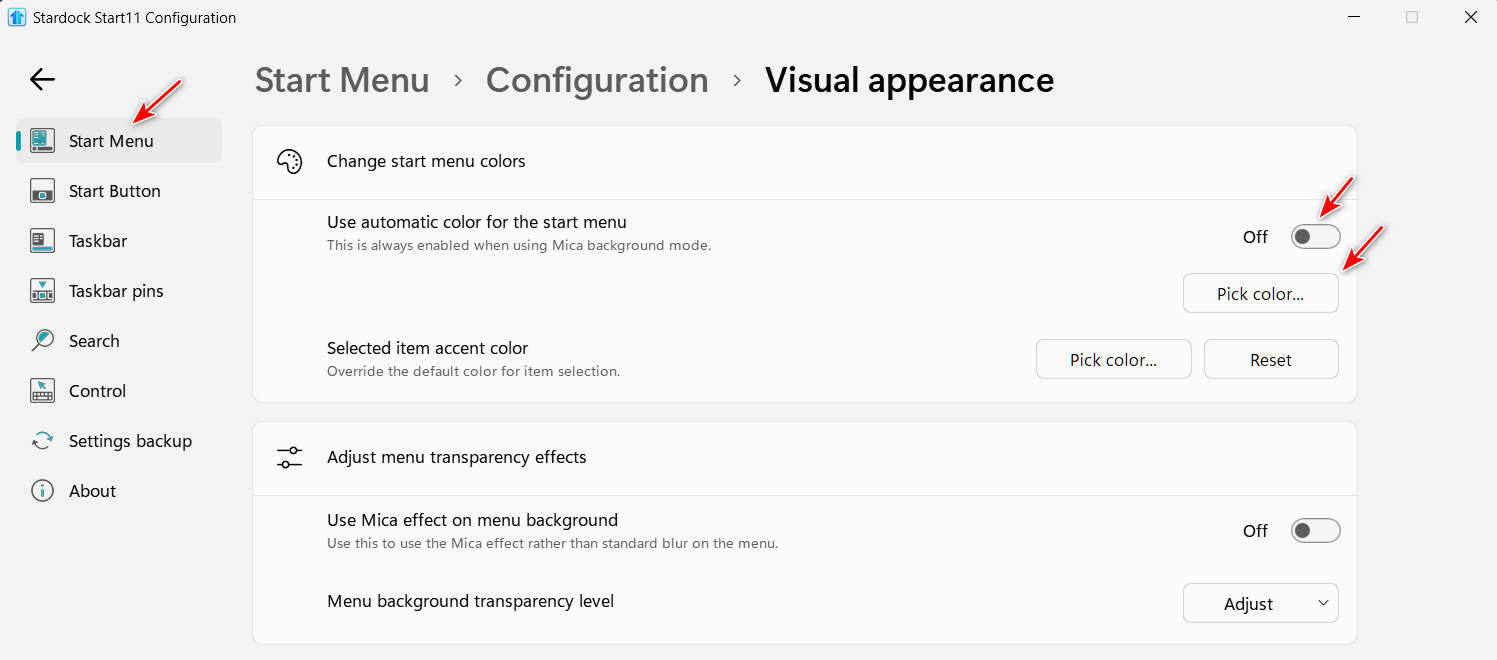Click the back arrow icon
Screen dimensions: 1497x660
pos(42,80)
